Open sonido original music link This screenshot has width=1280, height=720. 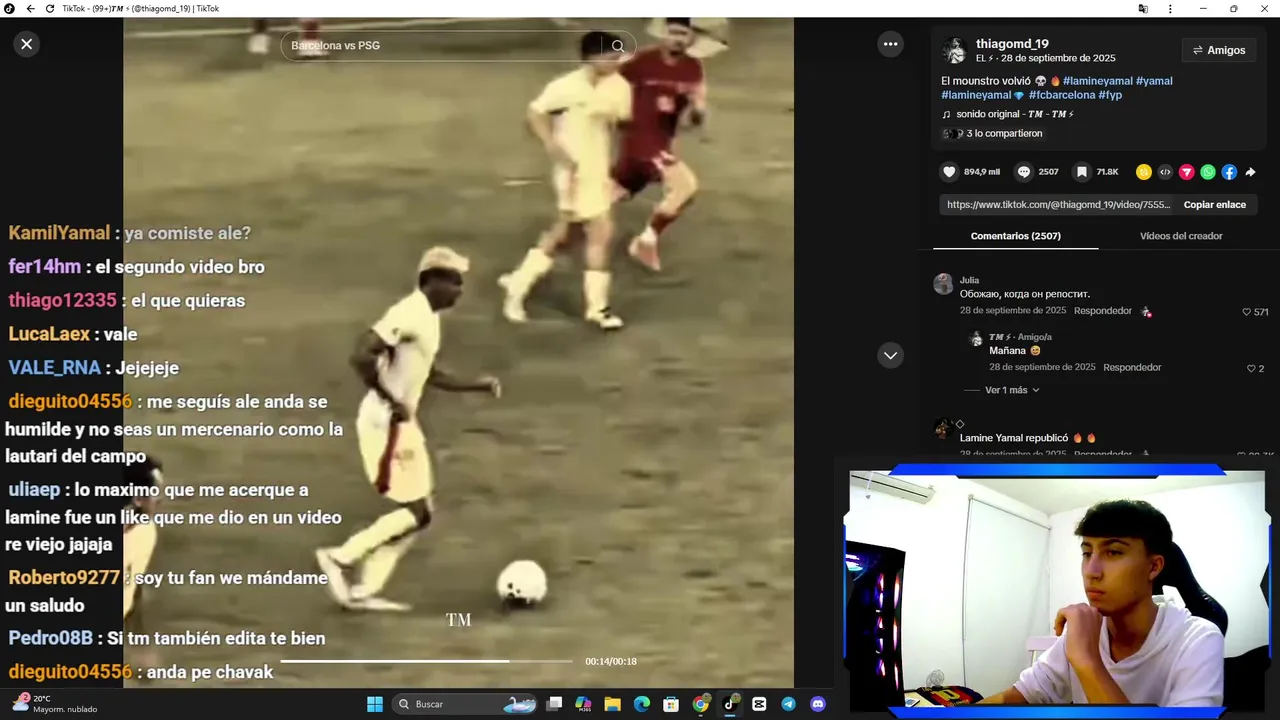click(x=1014, y=114)
